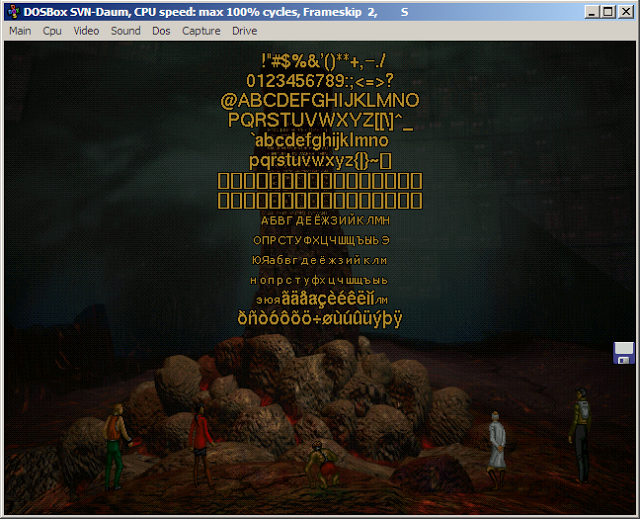Open the Cpu menu
640x519 pixels.
pyautogui.click(x=52, y=31)
